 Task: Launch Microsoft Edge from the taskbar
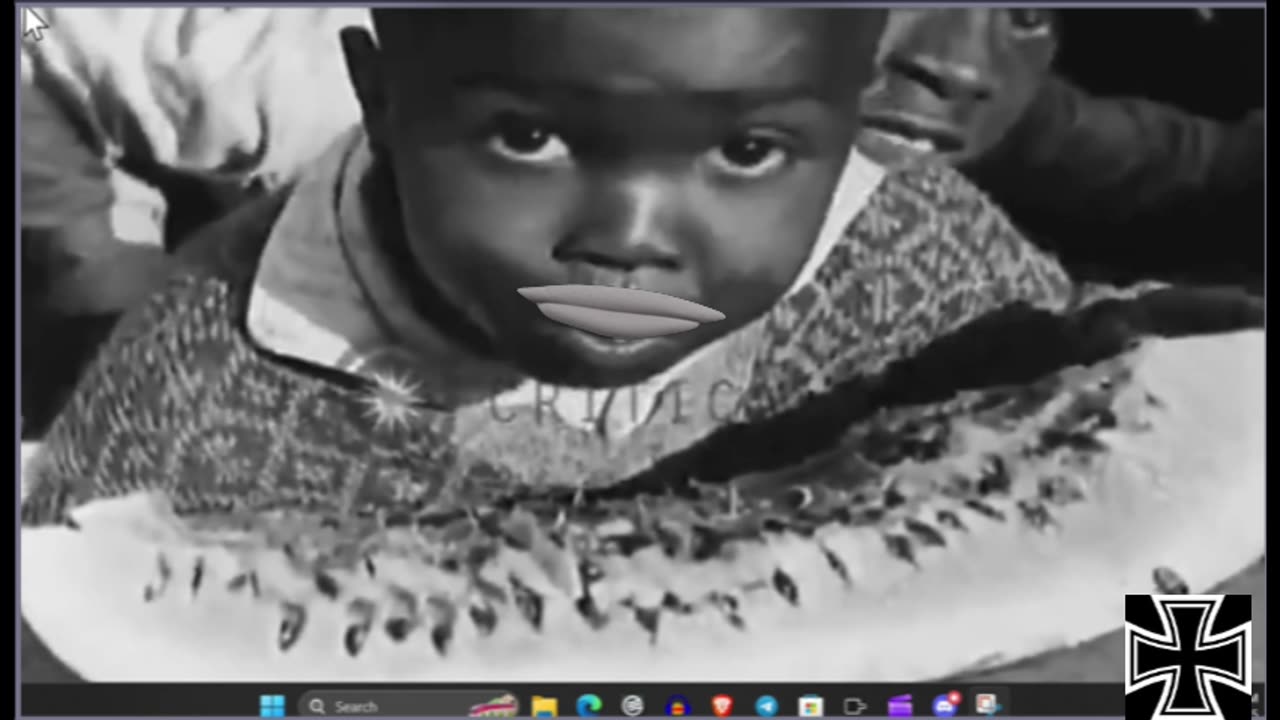pos(589,706)
